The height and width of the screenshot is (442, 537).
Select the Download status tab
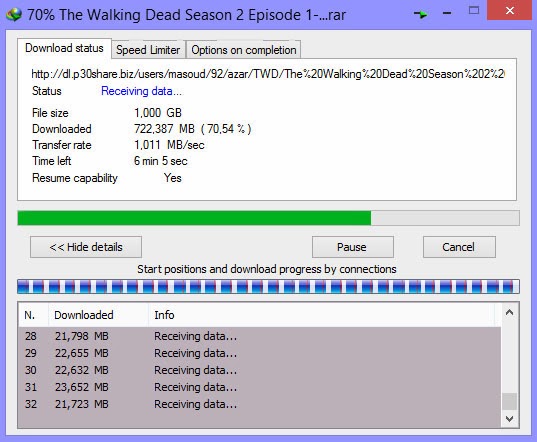pyautogui.click(x=64, y=48)
